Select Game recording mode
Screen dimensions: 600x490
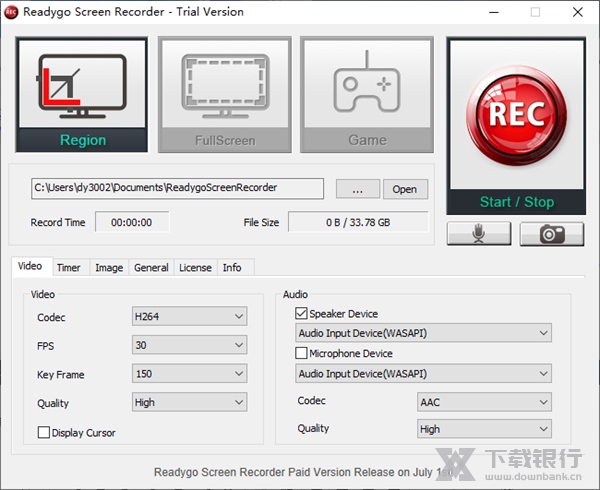(x=367, y=94)
